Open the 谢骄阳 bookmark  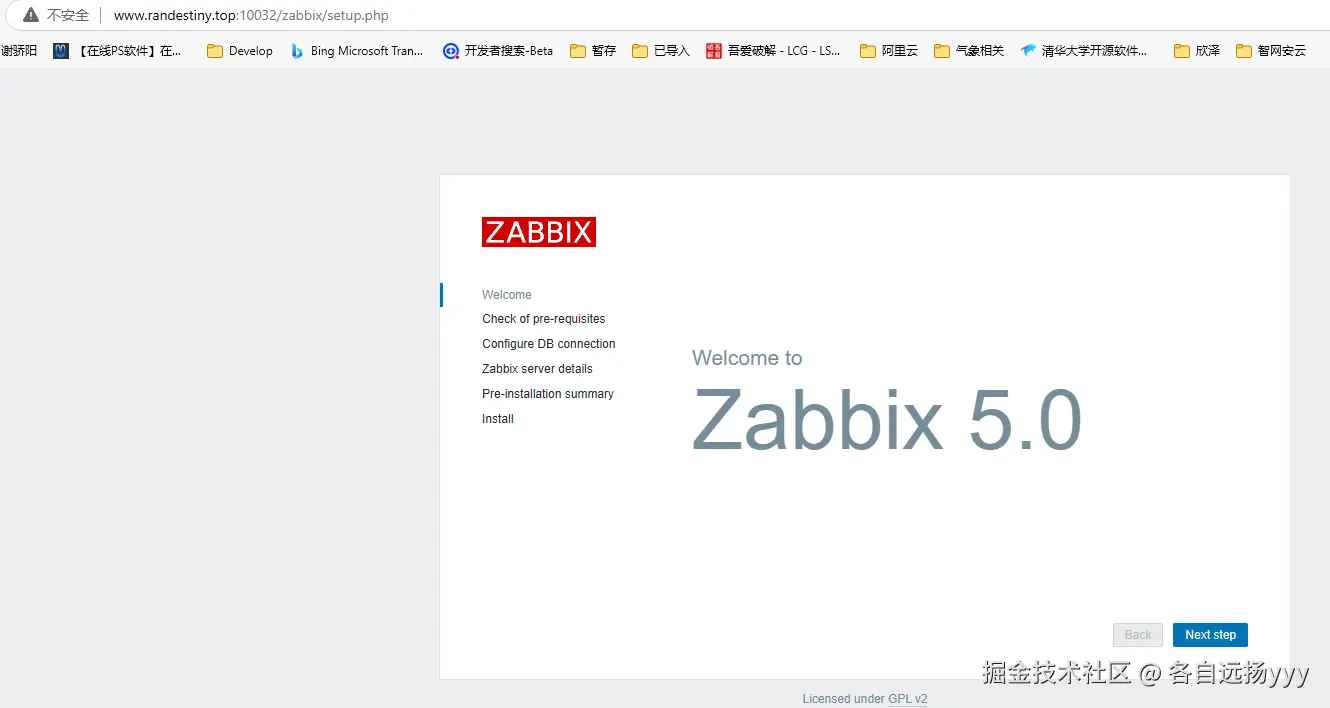[19, 51]
